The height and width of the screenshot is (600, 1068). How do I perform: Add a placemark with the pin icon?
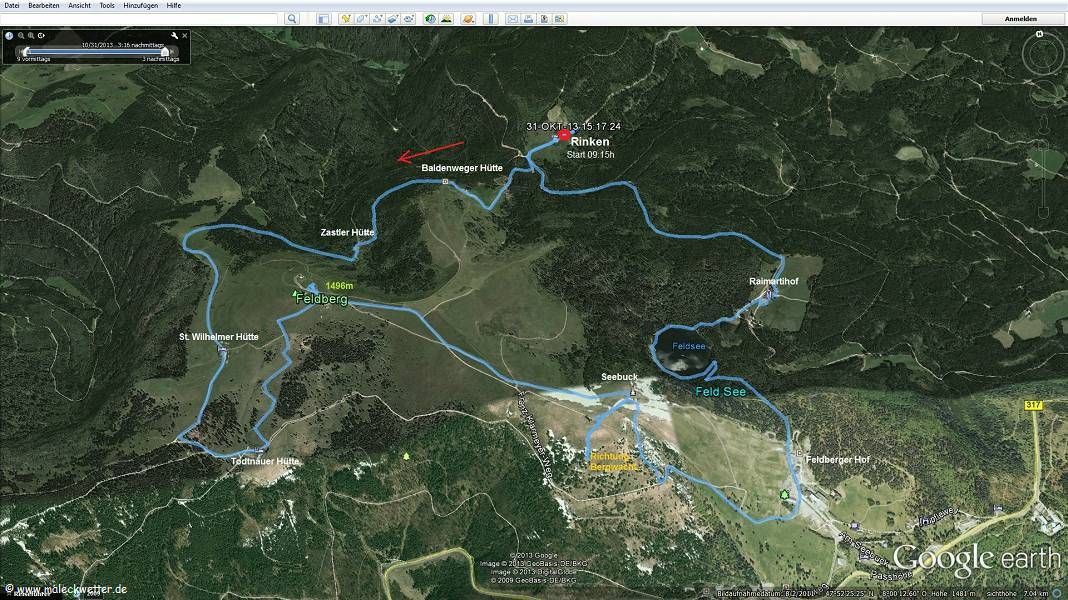[346, 19]
